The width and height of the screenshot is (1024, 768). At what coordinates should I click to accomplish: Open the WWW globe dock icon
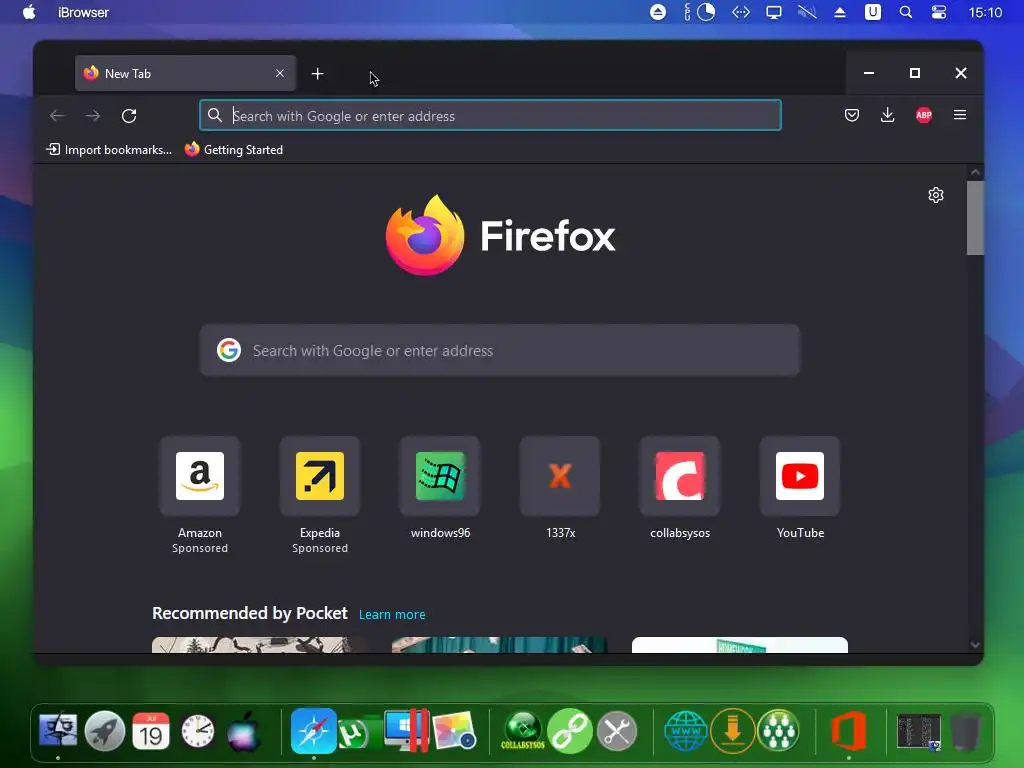[685, 731]
